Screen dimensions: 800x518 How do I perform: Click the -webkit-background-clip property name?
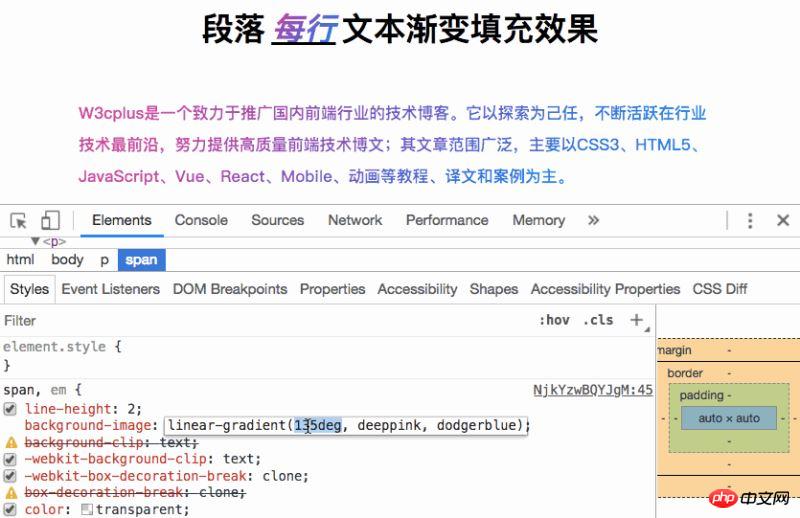pos(116,459)
